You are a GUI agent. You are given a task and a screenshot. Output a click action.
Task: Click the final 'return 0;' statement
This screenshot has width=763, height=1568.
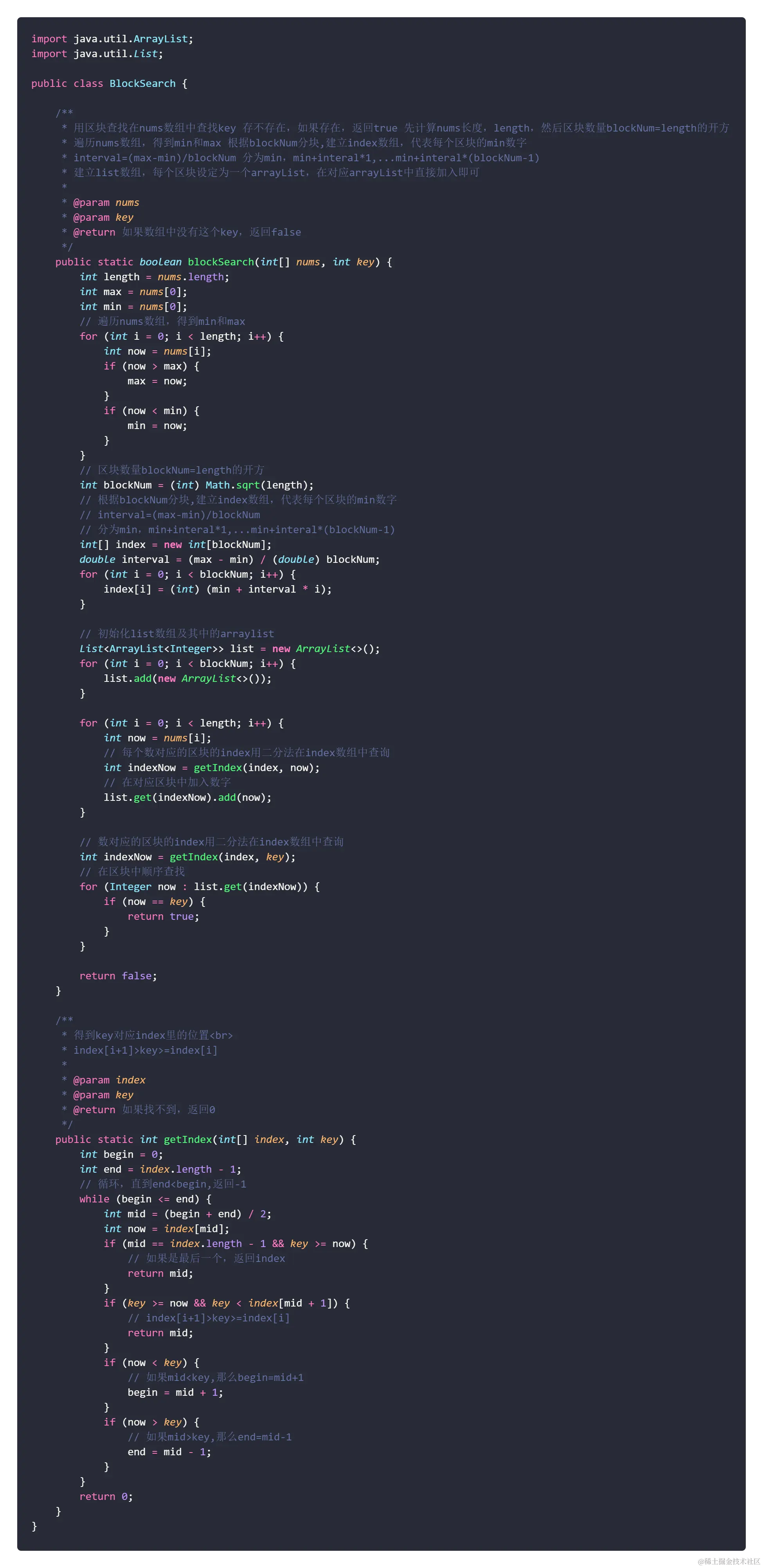click(x=106, y=1496)
